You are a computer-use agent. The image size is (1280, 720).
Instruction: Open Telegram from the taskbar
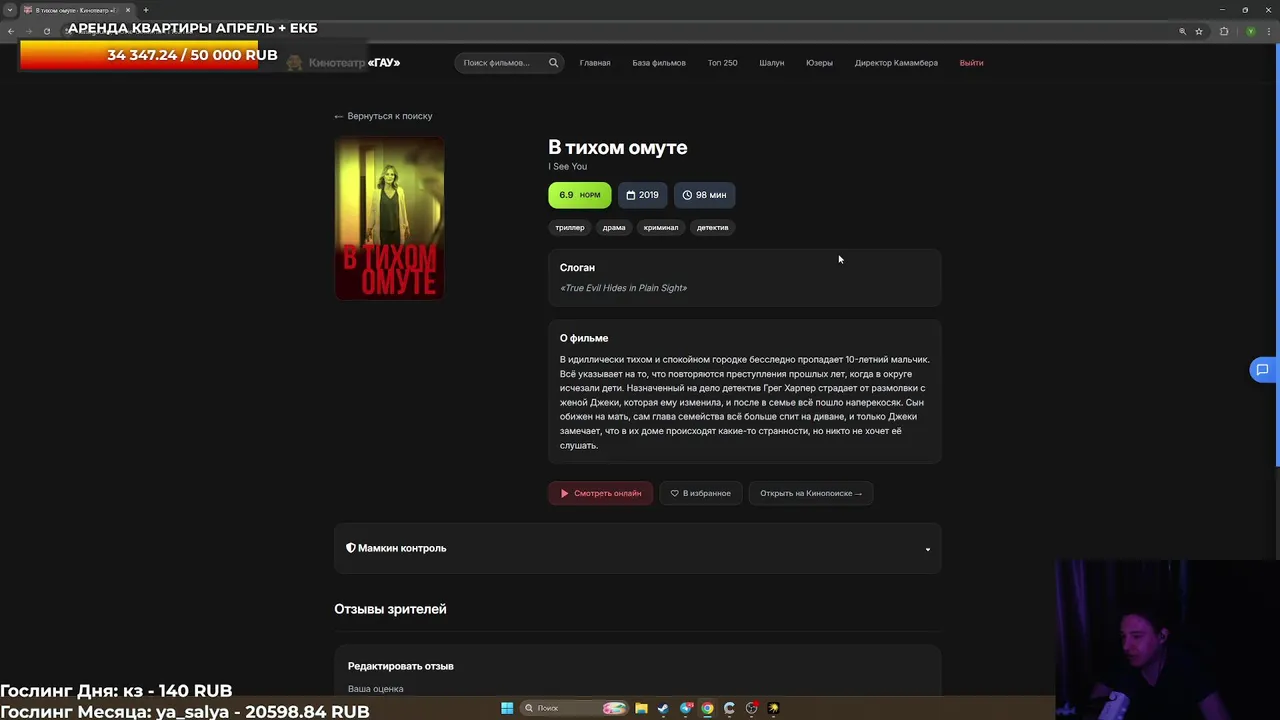tap(685, 708)
